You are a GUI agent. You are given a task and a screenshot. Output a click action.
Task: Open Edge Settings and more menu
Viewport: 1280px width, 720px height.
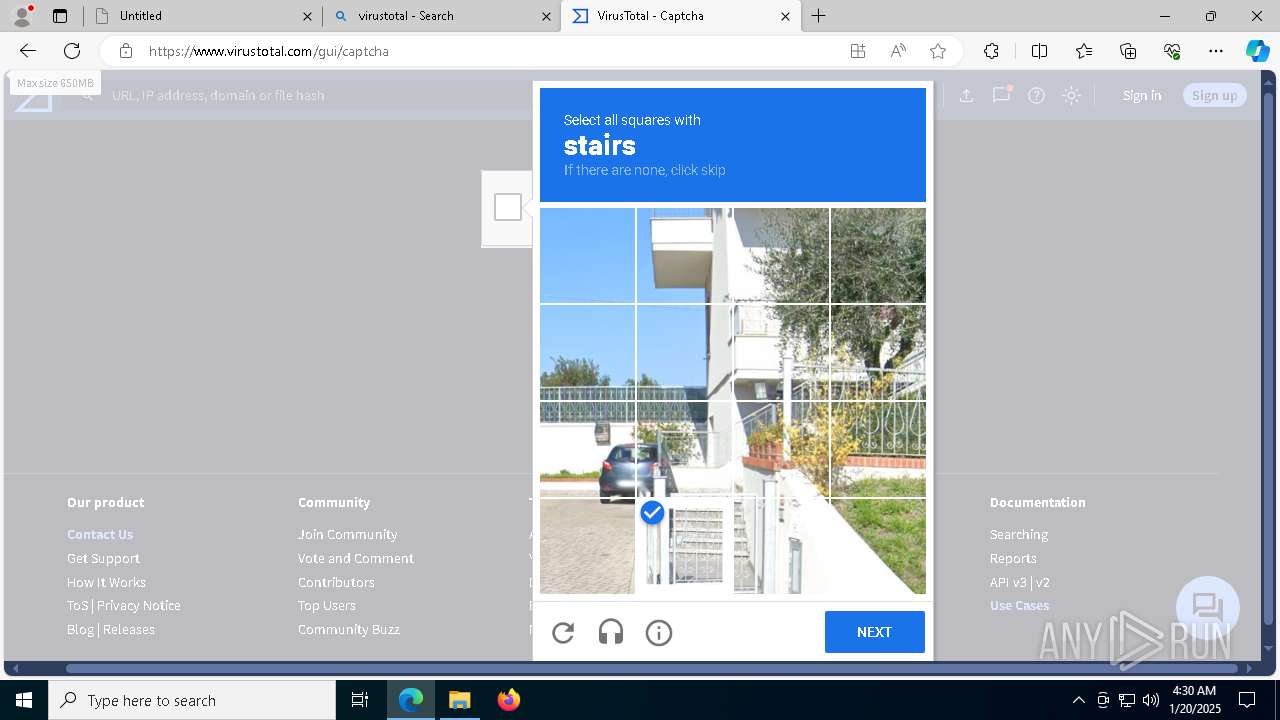[1216, 51]
